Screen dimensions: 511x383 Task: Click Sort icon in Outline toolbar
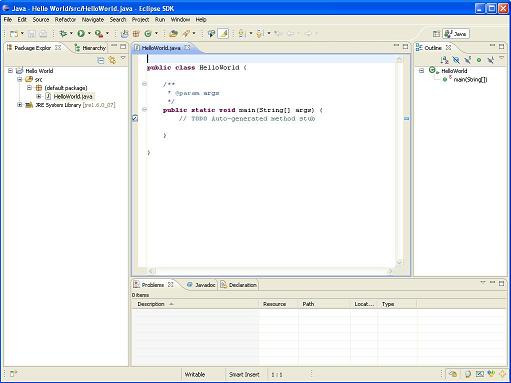(x=444, y=60)
